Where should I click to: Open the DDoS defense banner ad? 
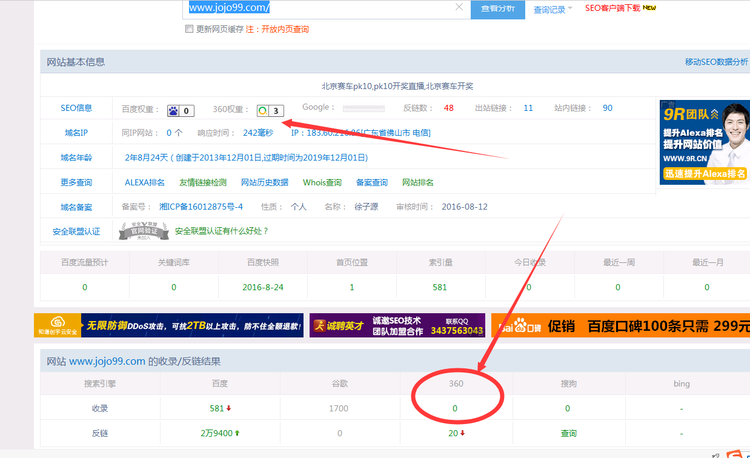(168, 325)
